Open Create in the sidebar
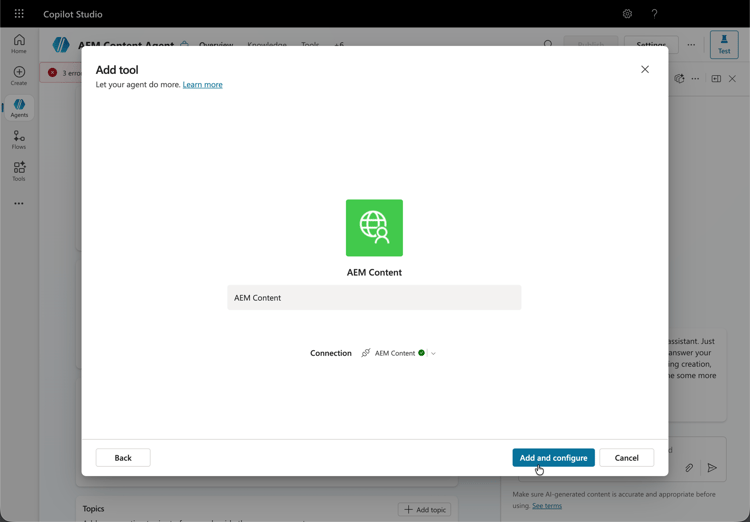Image resolution: width=750 pixels, height=522 pixels. point(19,76)
